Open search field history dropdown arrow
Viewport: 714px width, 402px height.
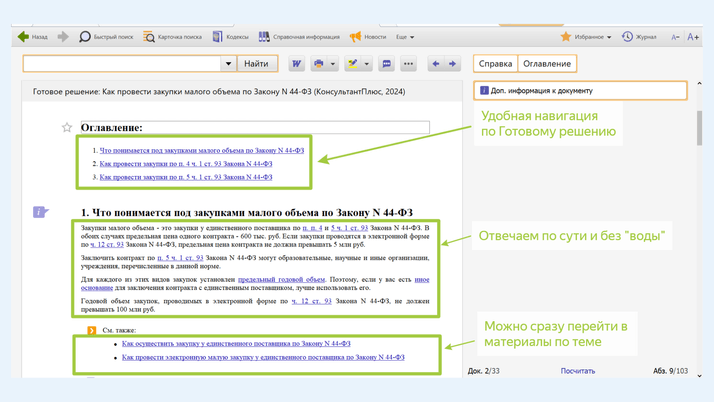pos(228,64)
